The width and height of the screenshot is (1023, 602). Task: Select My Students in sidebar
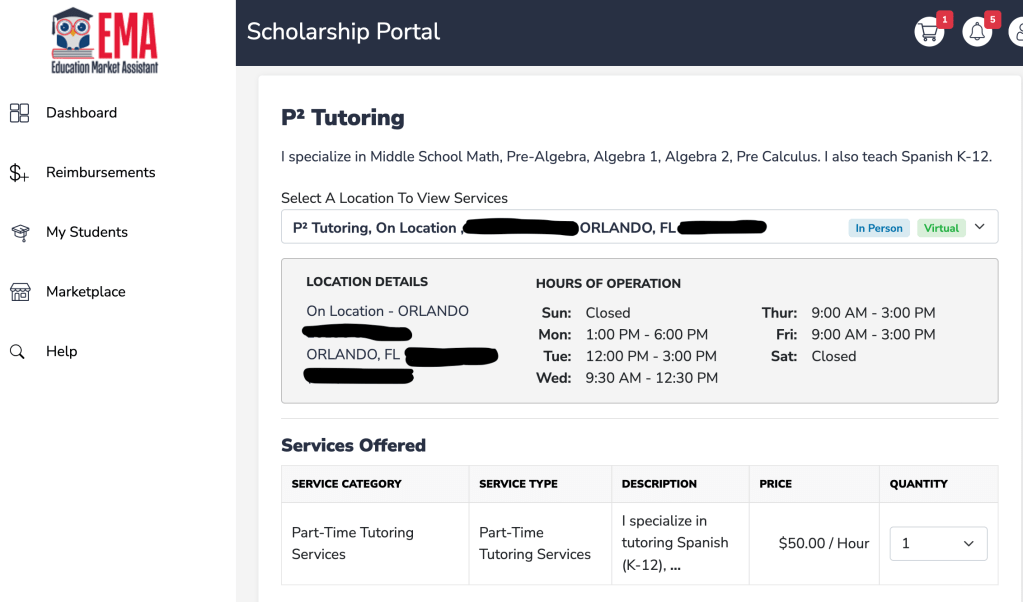coord(87,232)
